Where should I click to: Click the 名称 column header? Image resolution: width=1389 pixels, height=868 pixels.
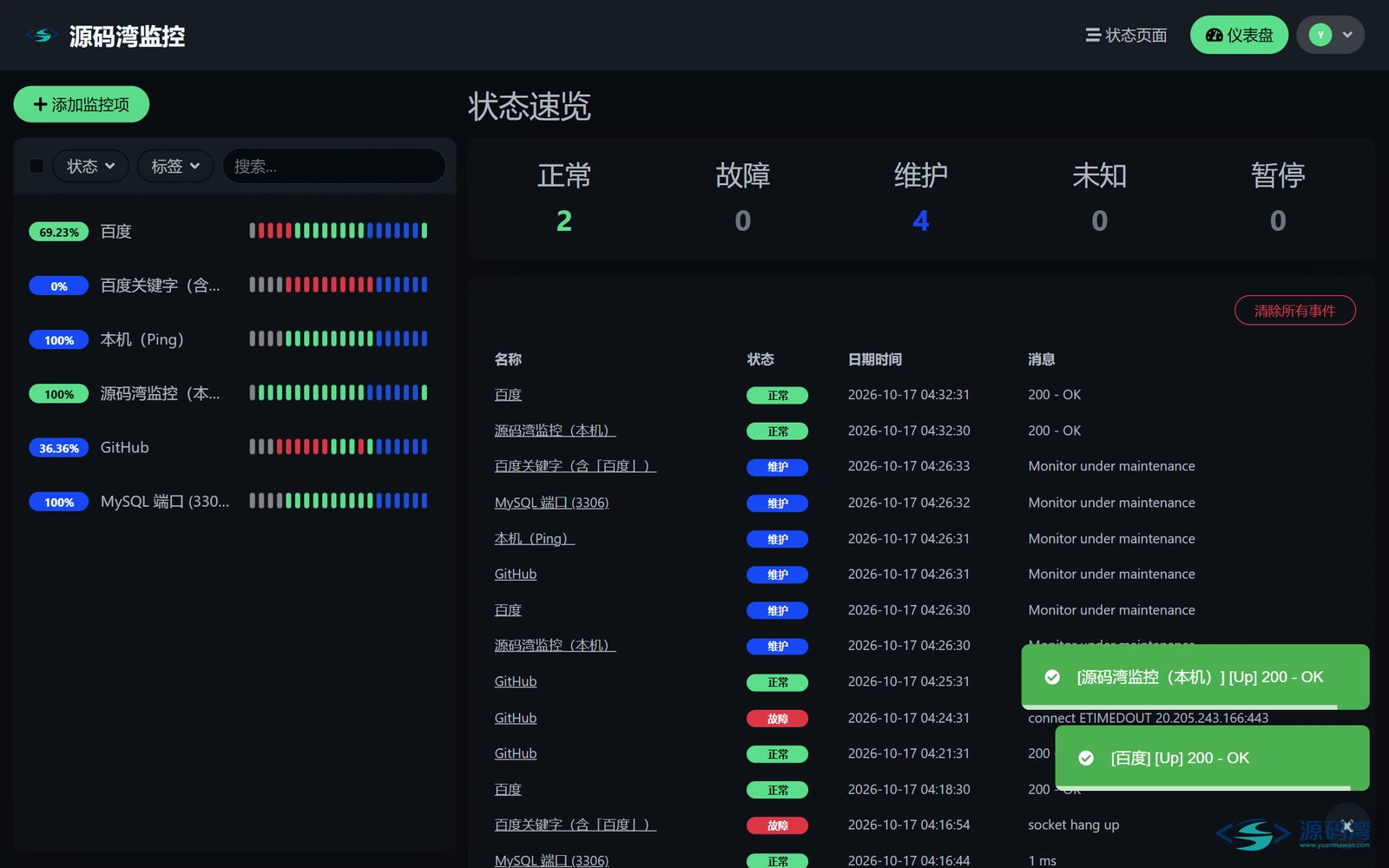pyautogui.click(x=508, y=359)
